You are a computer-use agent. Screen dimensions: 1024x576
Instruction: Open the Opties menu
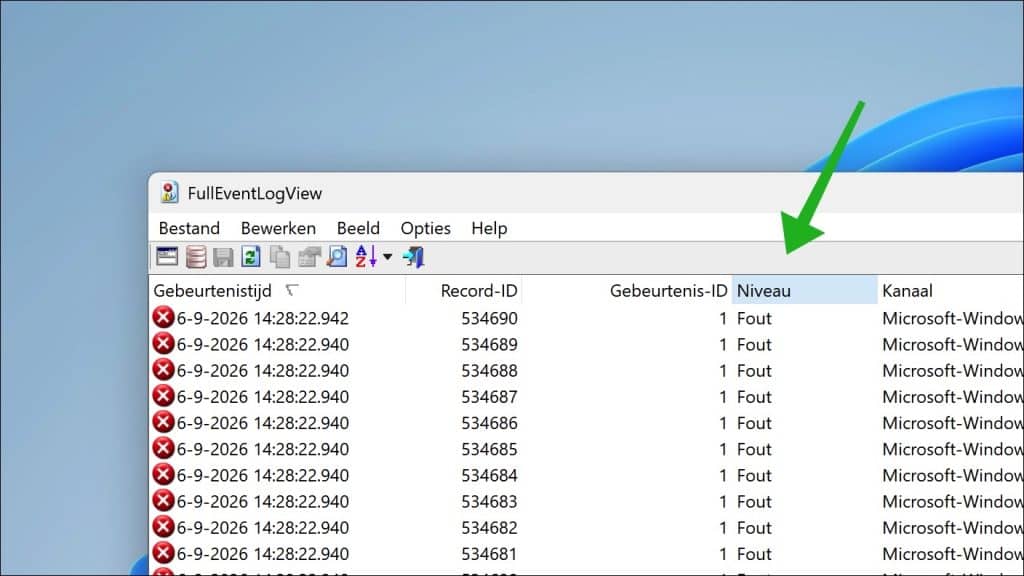[426, 228]
